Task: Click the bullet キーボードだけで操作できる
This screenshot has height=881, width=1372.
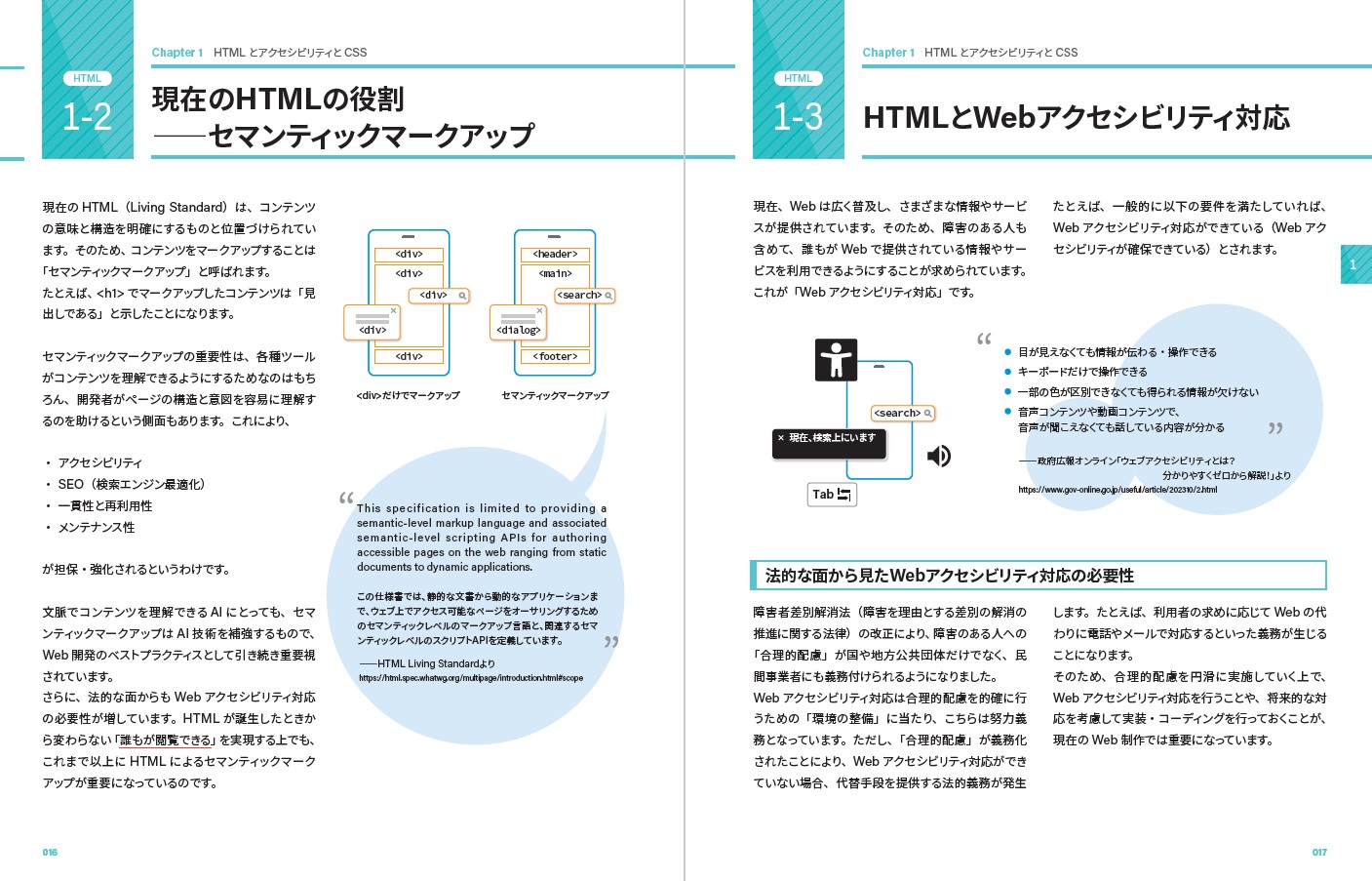Action: 1082,372
